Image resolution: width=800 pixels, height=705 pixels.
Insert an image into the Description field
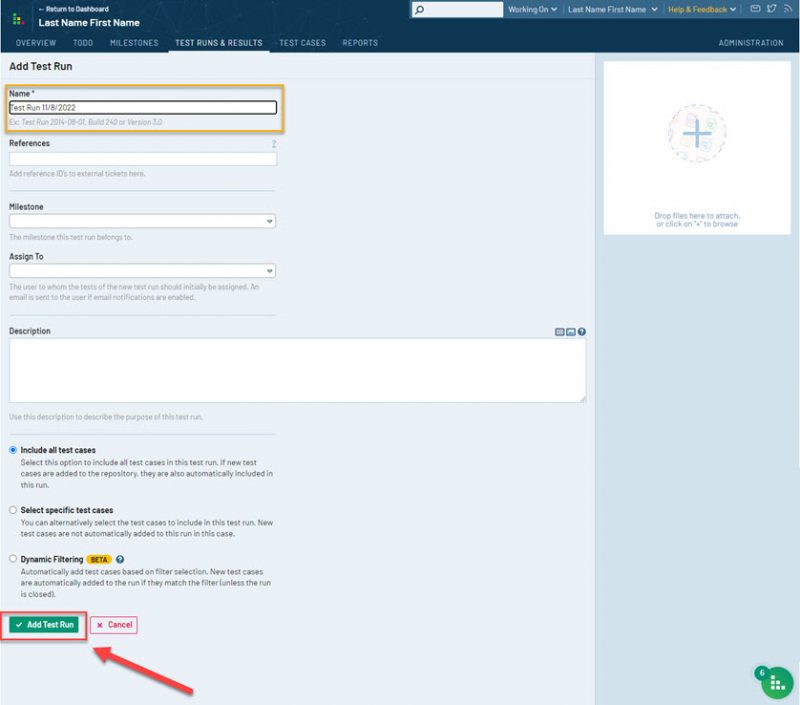click(570, 332)
